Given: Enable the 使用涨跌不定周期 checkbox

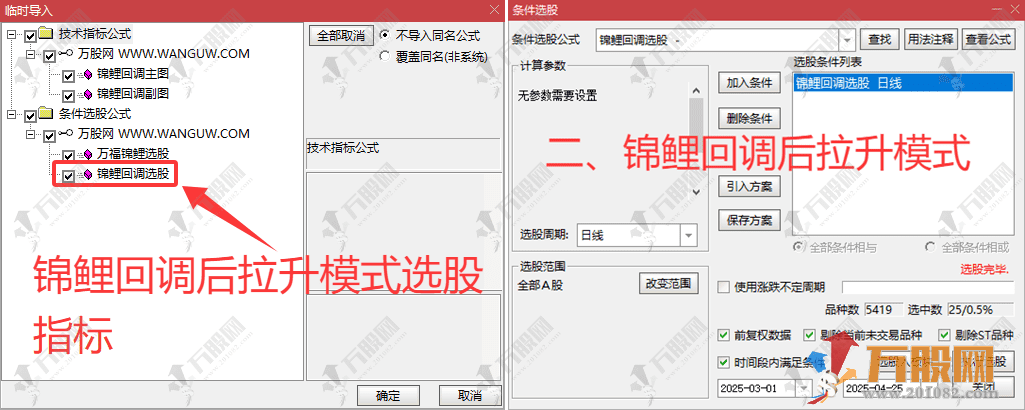Looking at the screenshot, I should [x=724, y=287].
